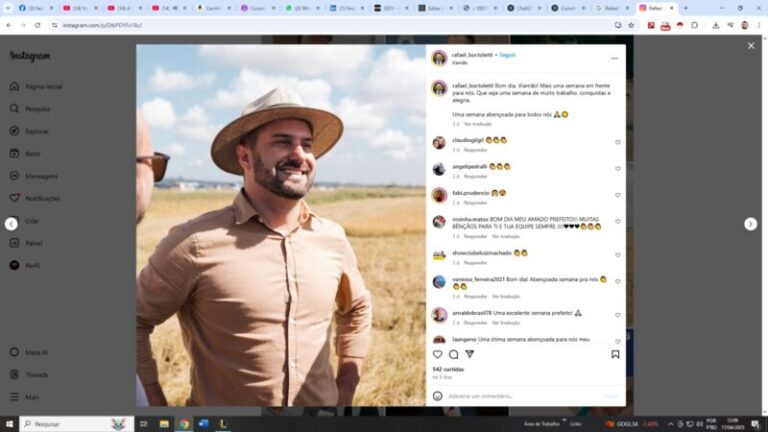Like the post with the heart icon
The height and width of the screenshot is (432, 768).
[x=437, y=354]
